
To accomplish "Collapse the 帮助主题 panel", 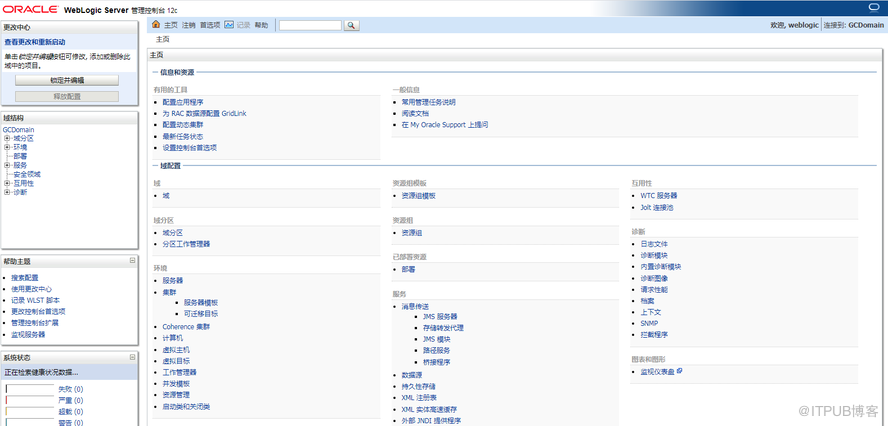I will [132, 261].
